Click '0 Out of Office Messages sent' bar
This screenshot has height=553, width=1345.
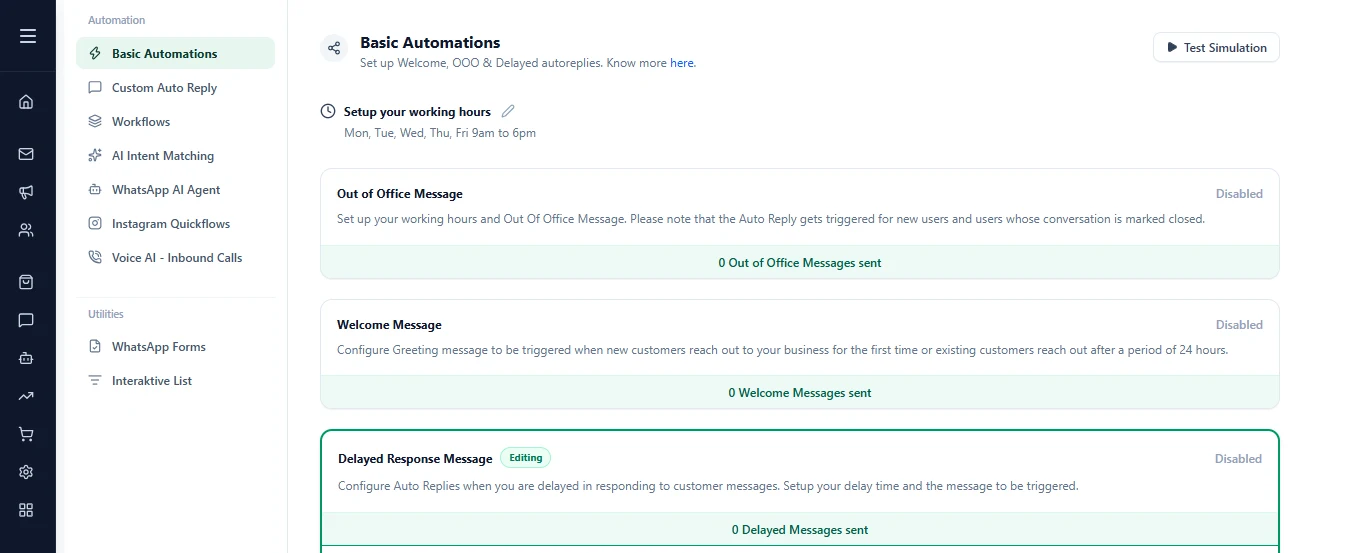[800, 262]
